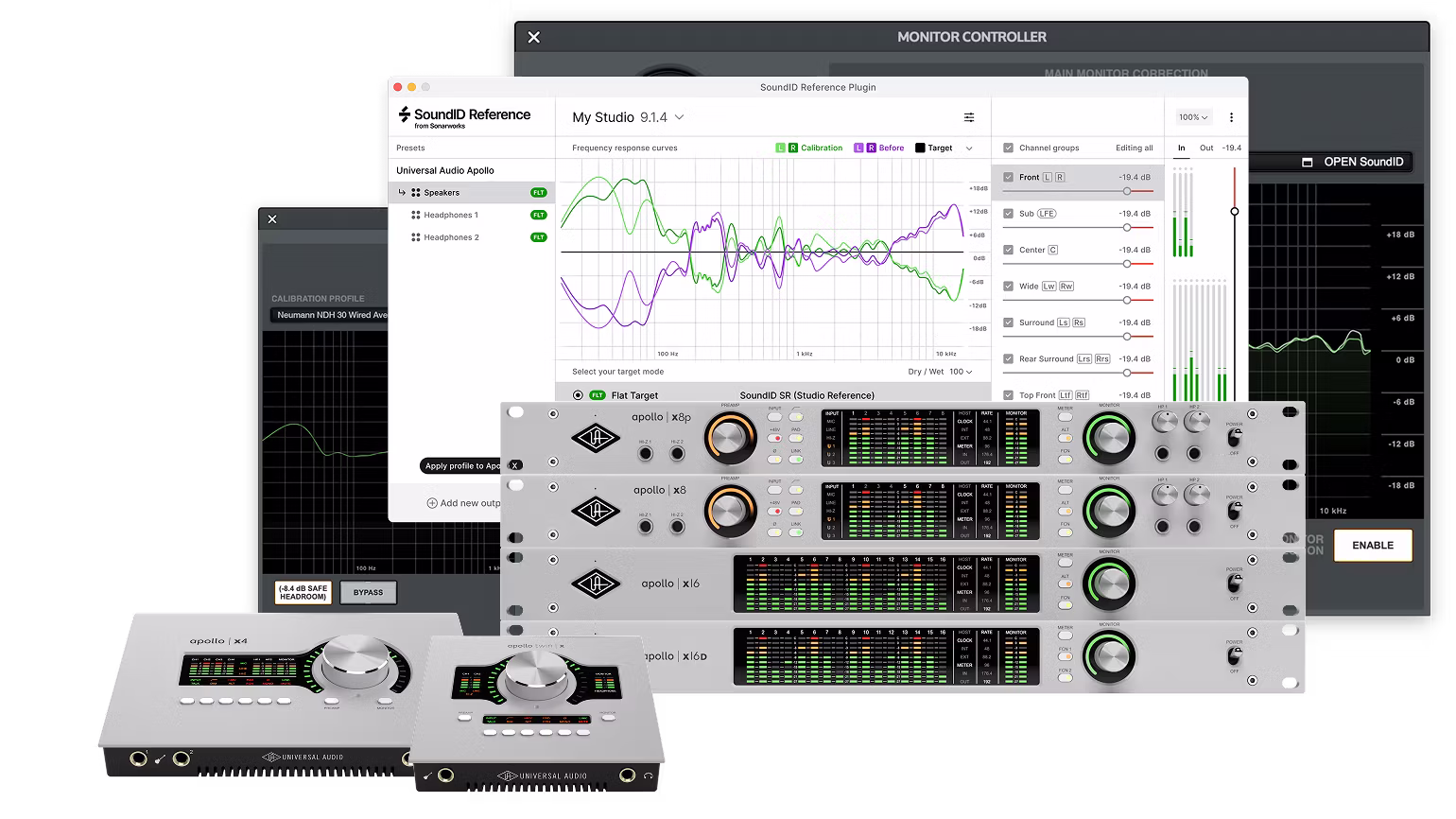Viewport: 1456px width, 819px height.
Task: Click the LFE tag on Sub row
Action: pyautogui.click(x=1047, y=214)
